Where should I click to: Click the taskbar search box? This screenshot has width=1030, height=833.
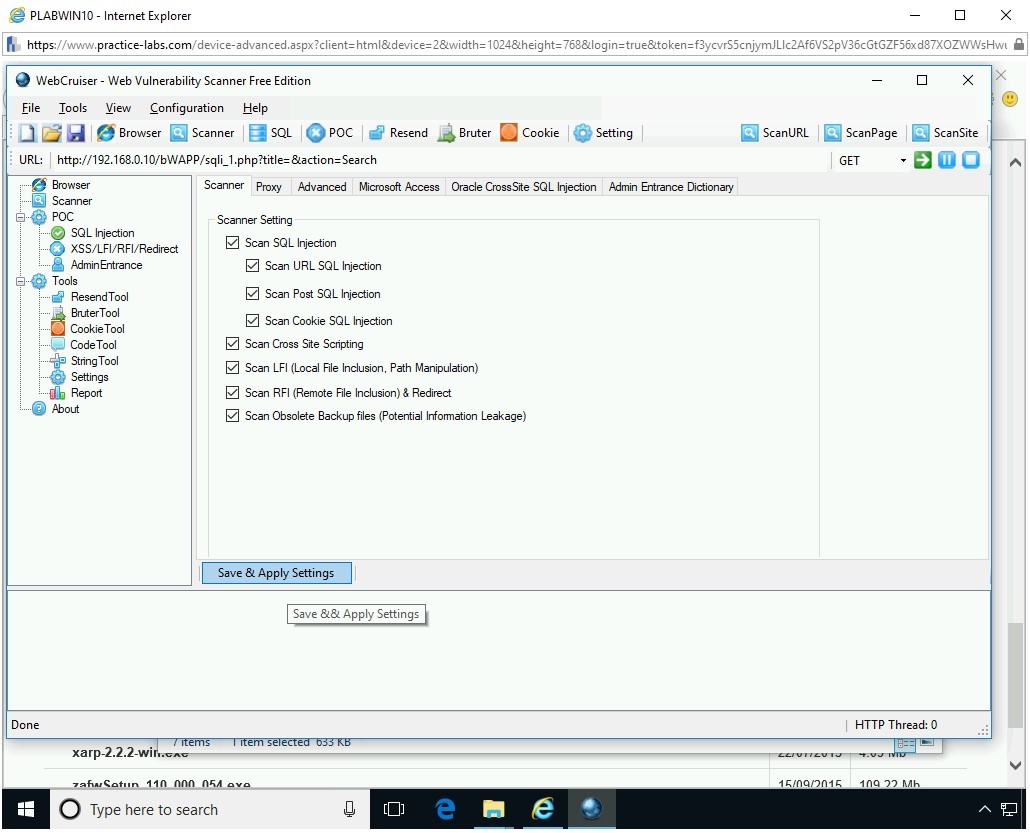pos(210,810)
